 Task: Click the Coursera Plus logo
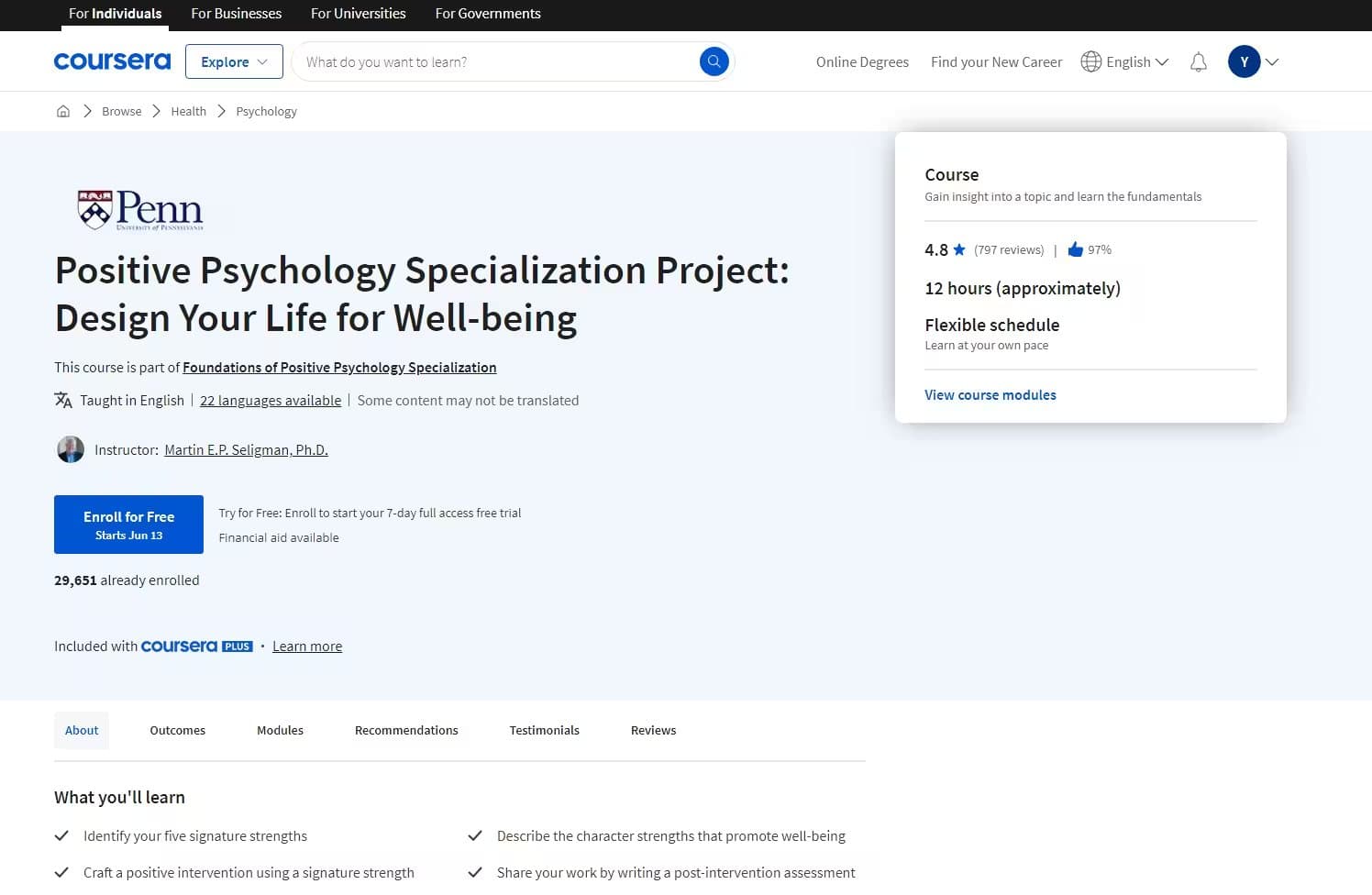(x=197, y=646)
